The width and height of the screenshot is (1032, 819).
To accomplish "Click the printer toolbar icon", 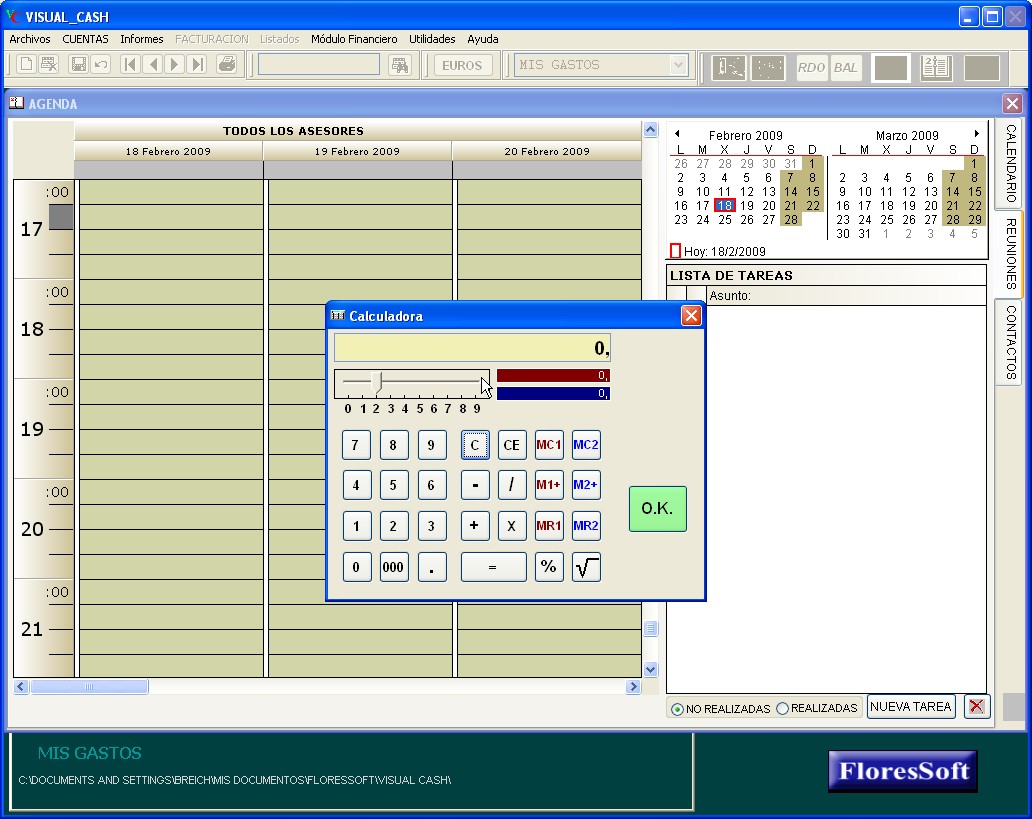I will [226, 65].
